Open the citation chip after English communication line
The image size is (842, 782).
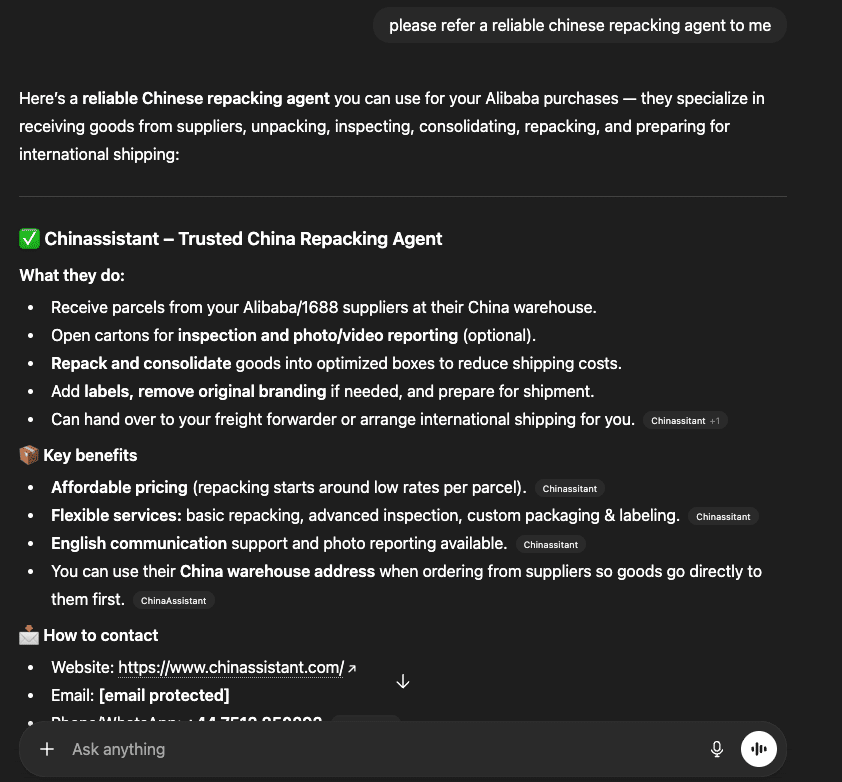[x=550, y=545]
